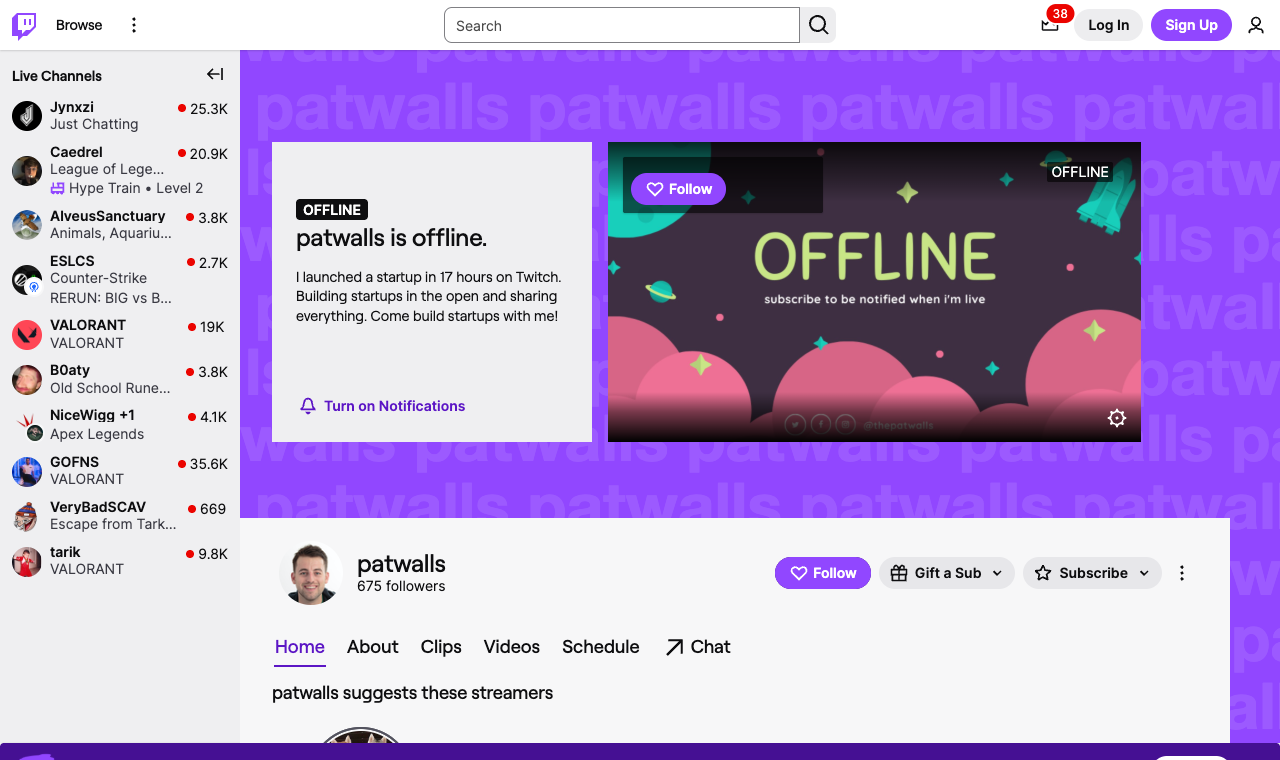This screenshot has height=760, width=1280.
Task: Click the 675 followers count
Action: click(x=401, y=586)
